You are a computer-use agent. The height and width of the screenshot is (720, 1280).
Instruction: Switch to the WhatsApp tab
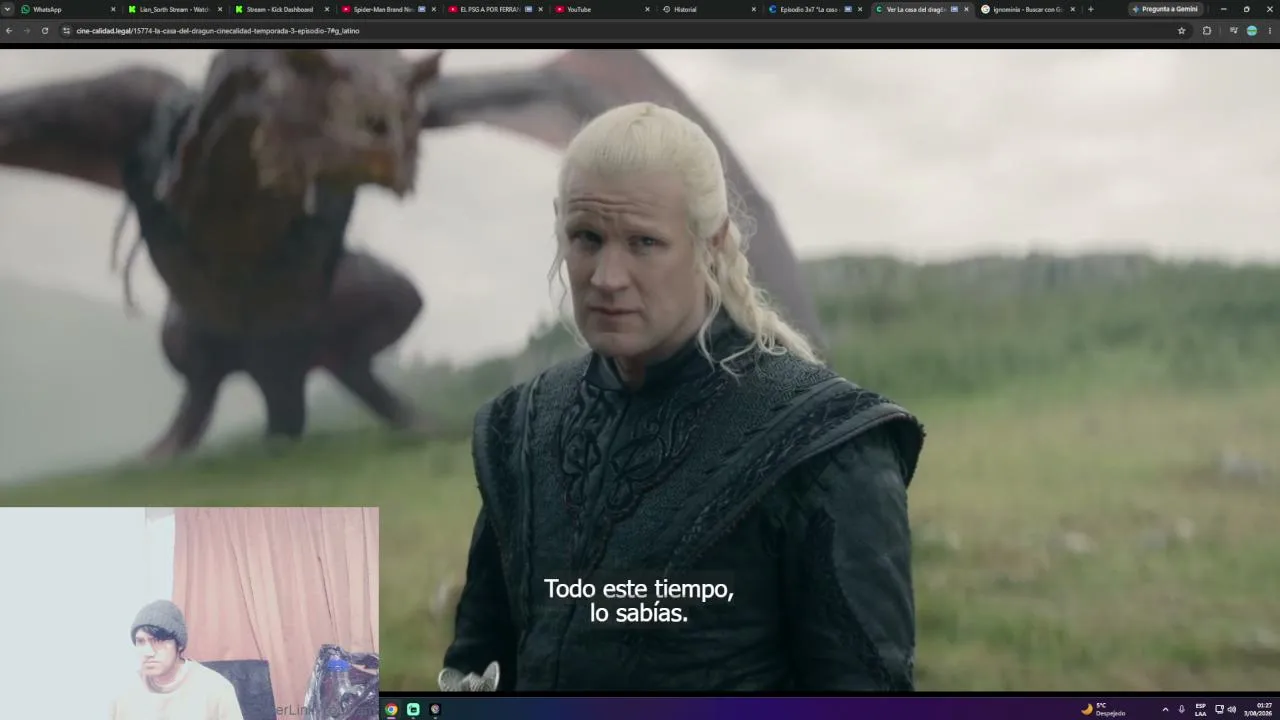67,9
